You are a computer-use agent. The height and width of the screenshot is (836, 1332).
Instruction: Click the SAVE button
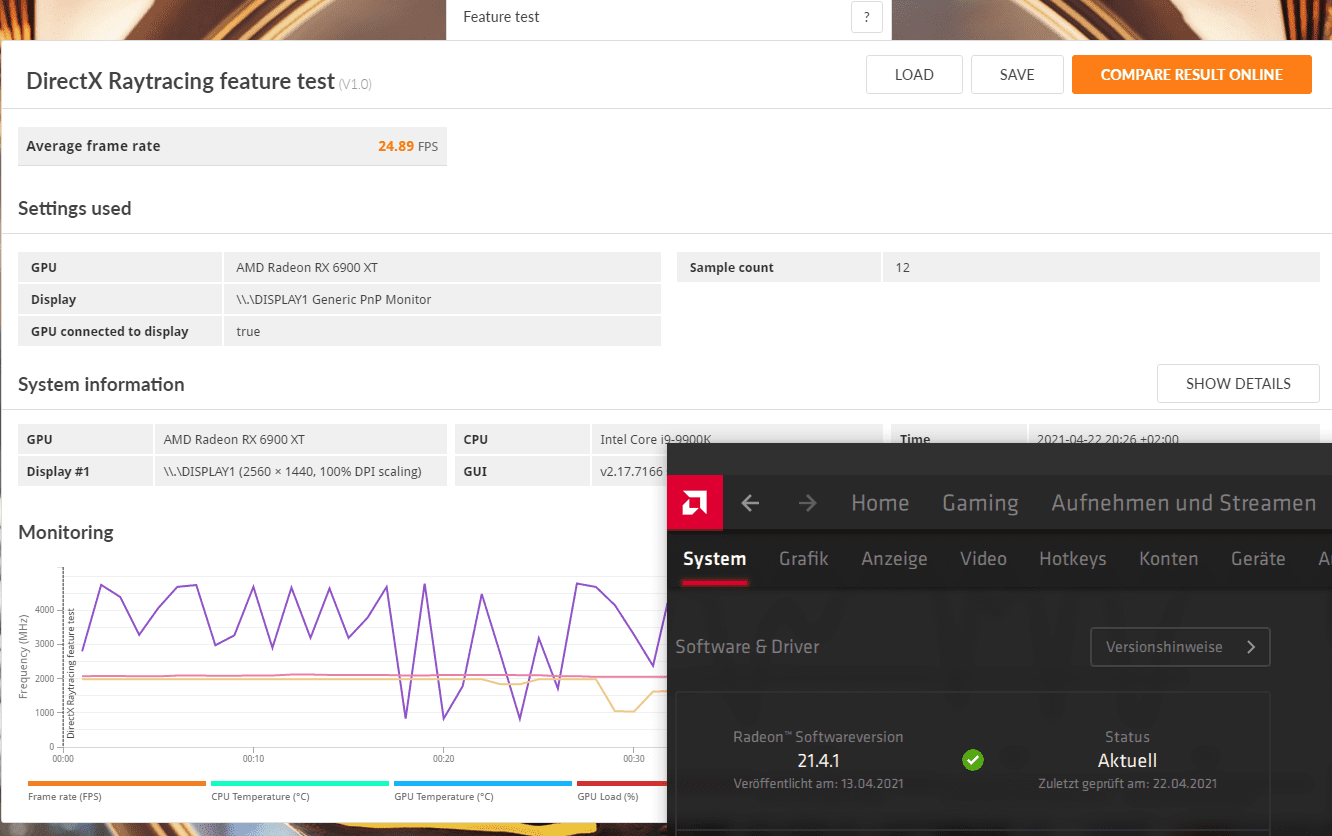[1017, 75]
